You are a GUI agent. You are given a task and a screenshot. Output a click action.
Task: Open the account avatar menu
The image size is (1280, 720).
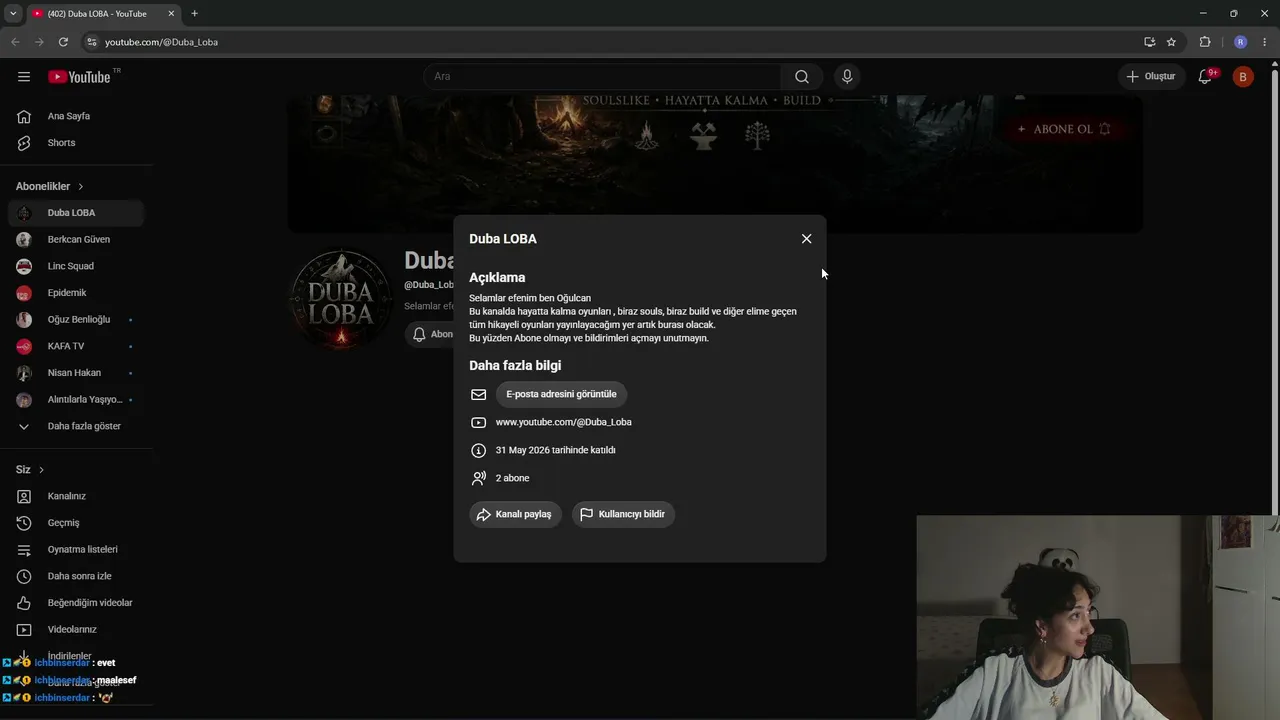click(x=1243, y=77)
